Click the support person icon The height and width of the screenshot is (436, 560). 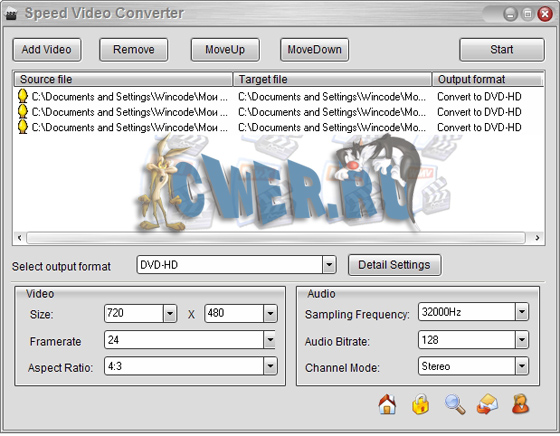pyautogui.click(x=520, y=404)
